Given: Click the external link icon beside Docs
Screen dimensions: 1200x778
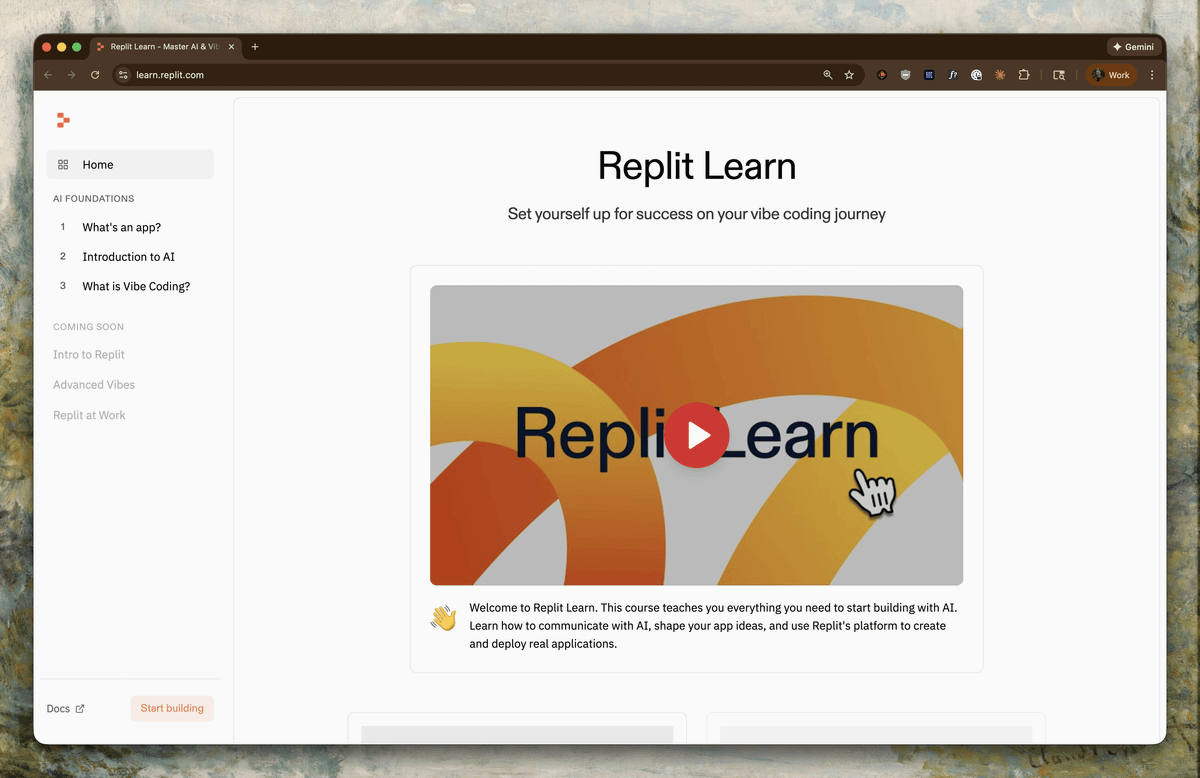Looking at the screenshot, I should click(80, 709).
